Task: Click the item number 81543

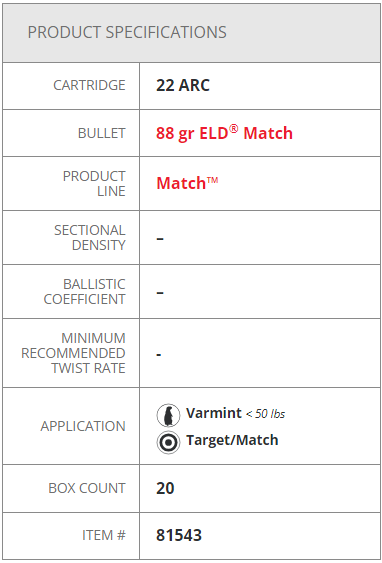Action: [x=179, y=535]
